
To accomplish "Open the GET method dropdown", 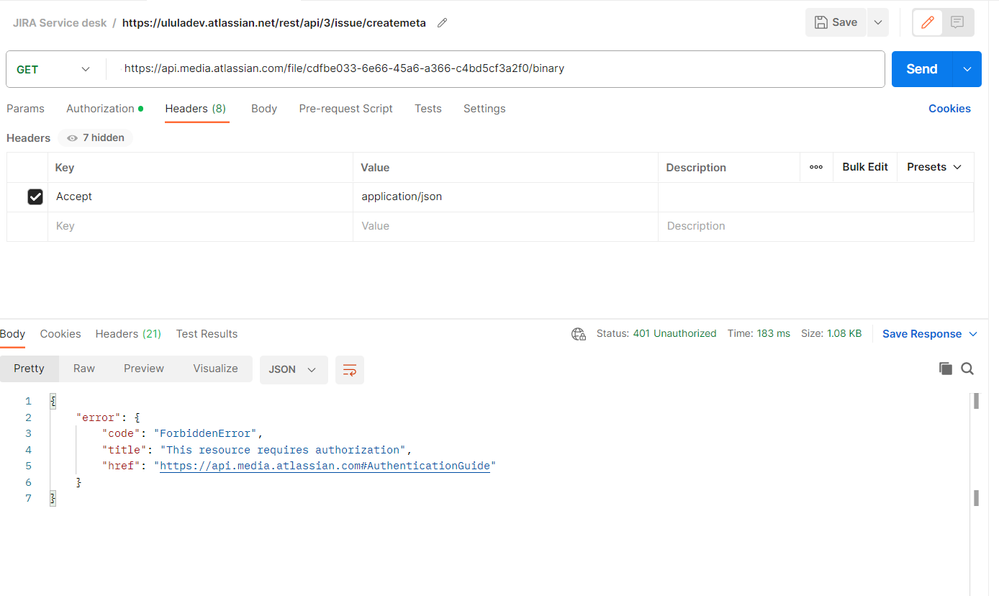I will pyautogui.click(x=54, y=69).
